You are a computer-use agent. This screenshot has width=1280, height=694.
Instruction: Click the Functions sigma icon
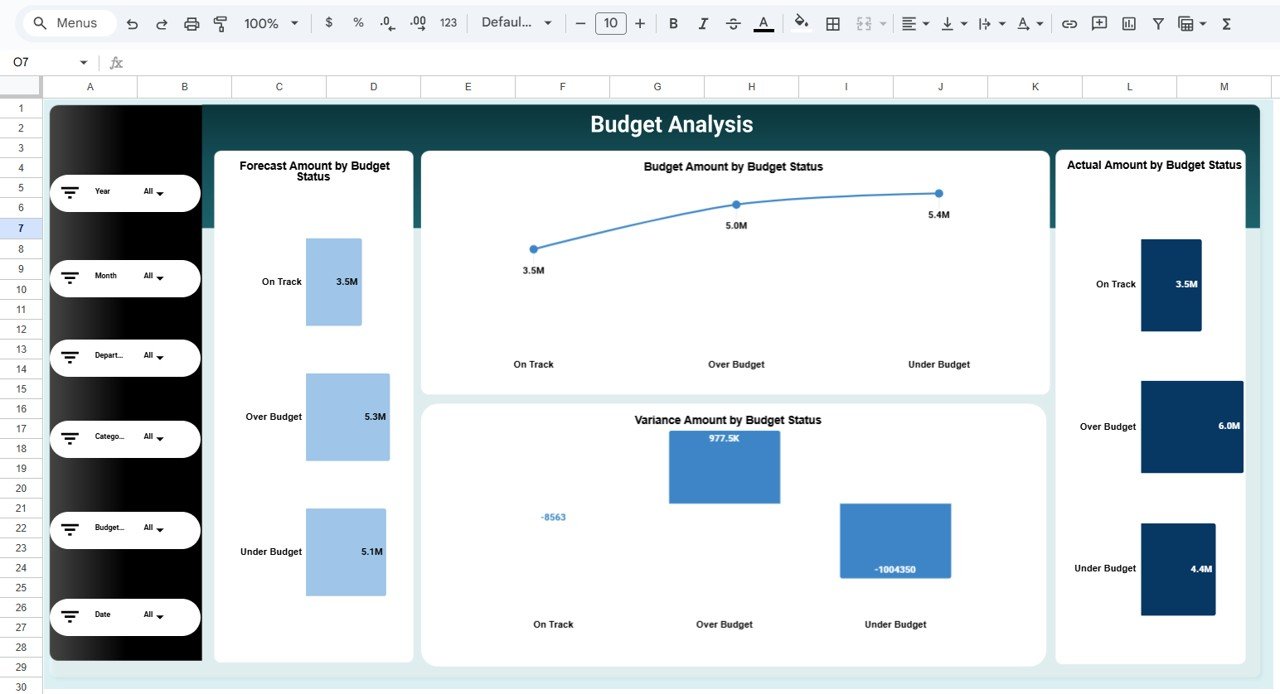click(1227, 23)
